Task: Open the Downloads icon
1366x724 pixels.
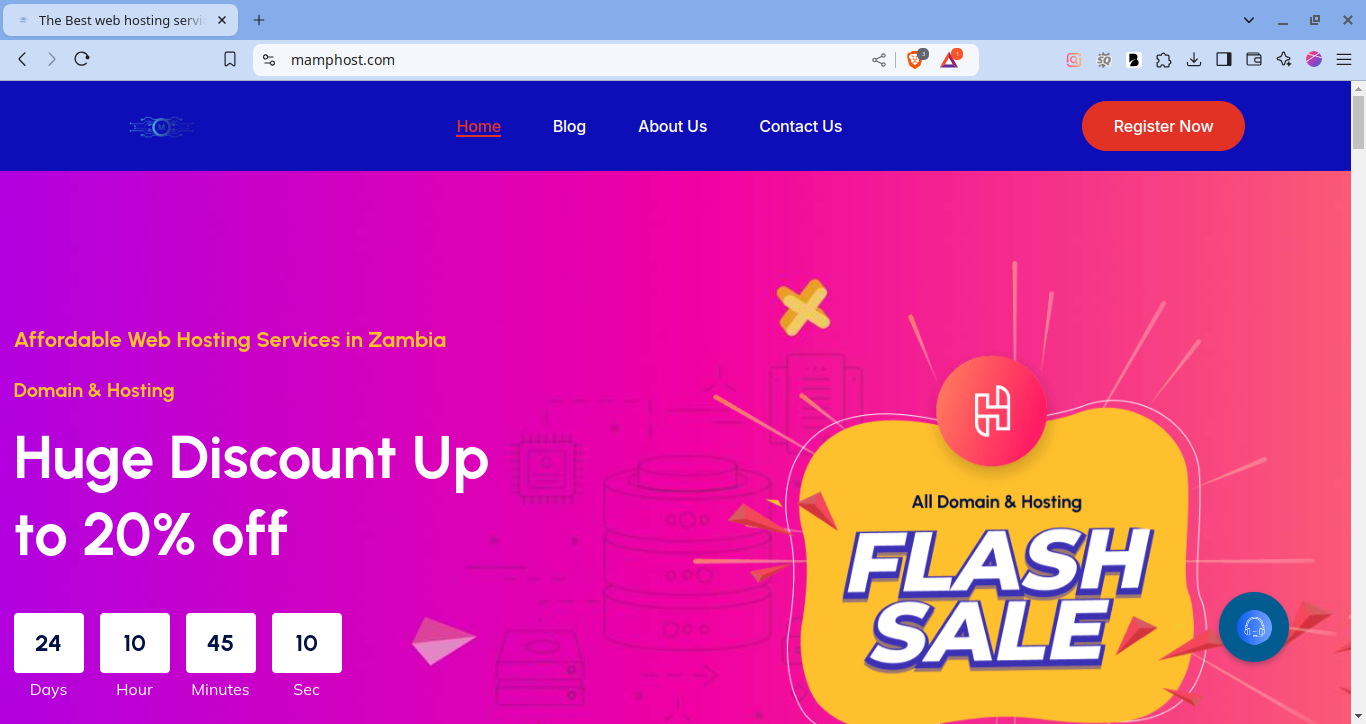Action: click(1194, 60)
